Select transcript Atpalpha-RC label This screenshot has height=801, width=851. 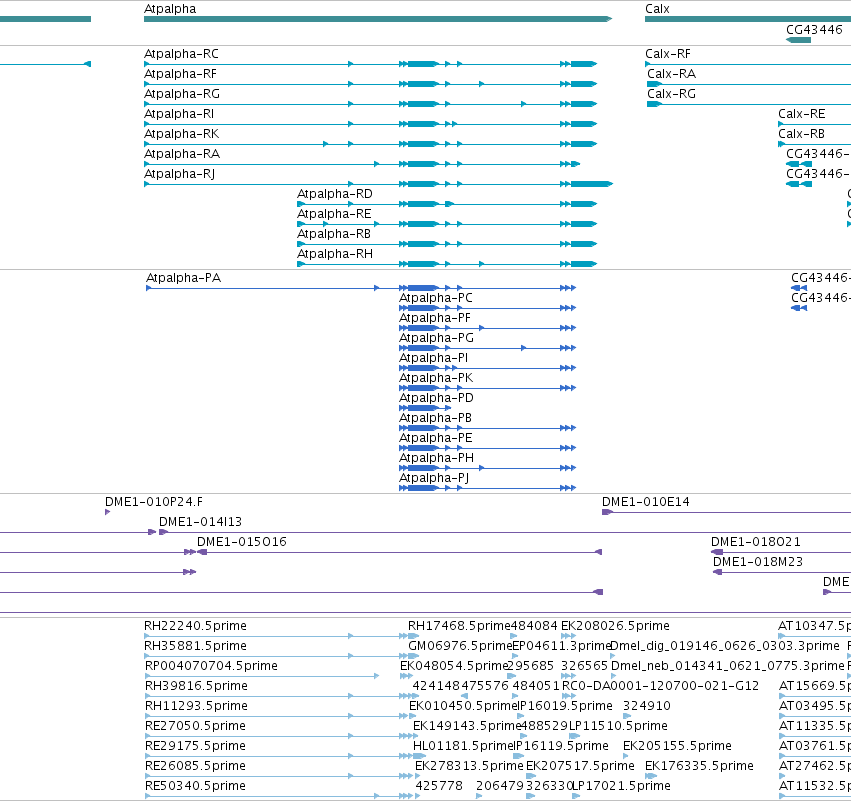181,54
